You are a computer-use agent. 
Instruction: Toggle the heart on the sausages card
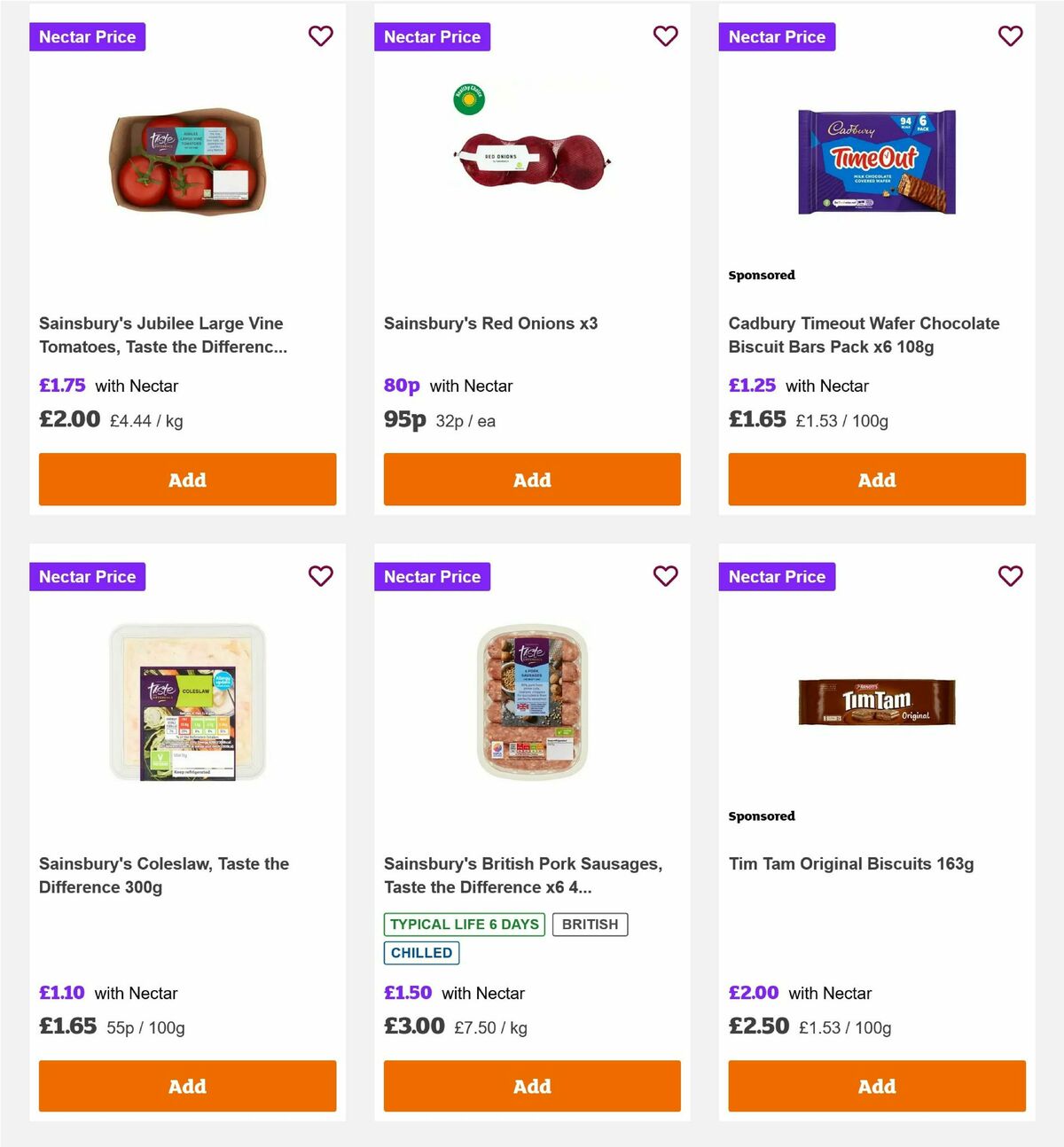665,576
